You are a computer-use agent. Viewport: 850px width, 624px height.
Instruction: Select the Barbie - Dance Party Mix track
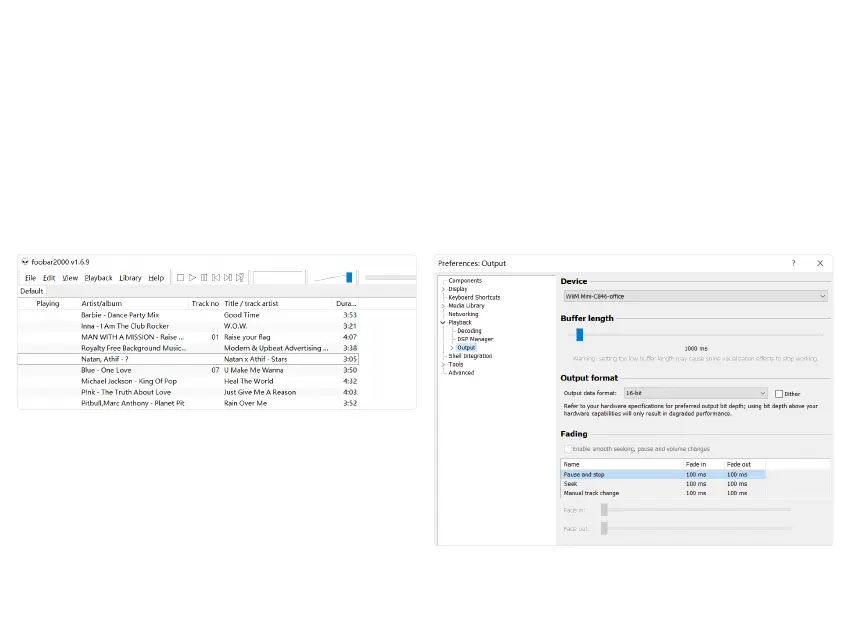click(188, 315)
